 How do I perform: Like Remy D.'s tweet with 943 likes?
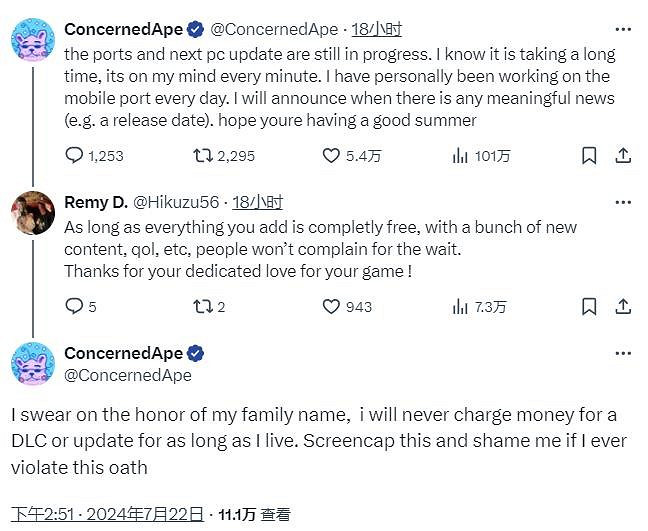(x=331, y=307)
